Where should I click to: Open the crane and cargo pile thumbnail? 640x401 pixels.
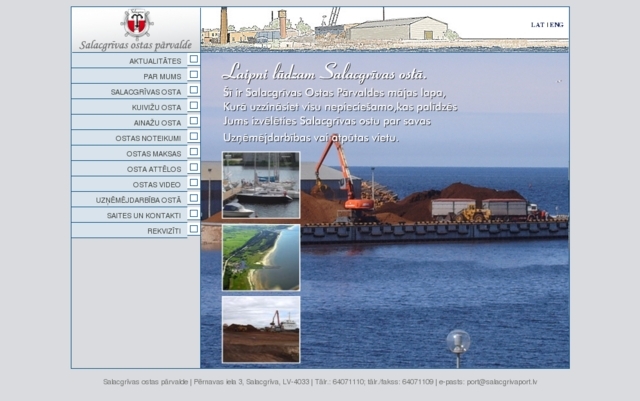[x=260, y=328]
